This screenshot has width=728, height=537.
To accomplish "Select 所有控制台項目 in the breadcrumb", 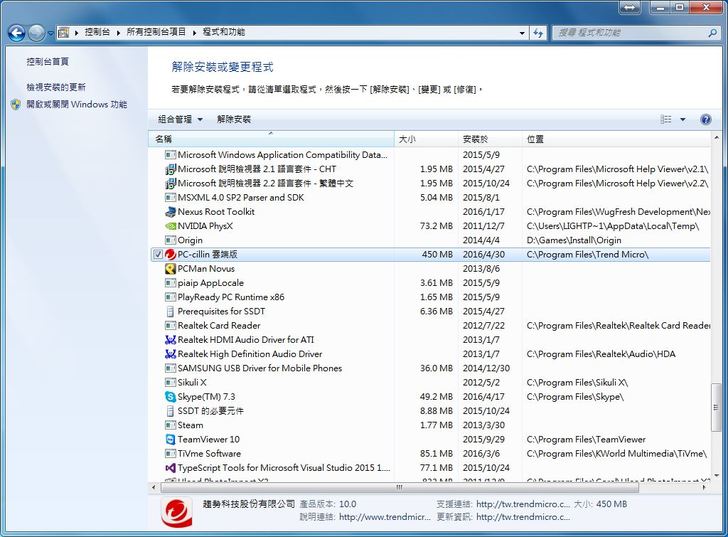I will click(156, 32).
